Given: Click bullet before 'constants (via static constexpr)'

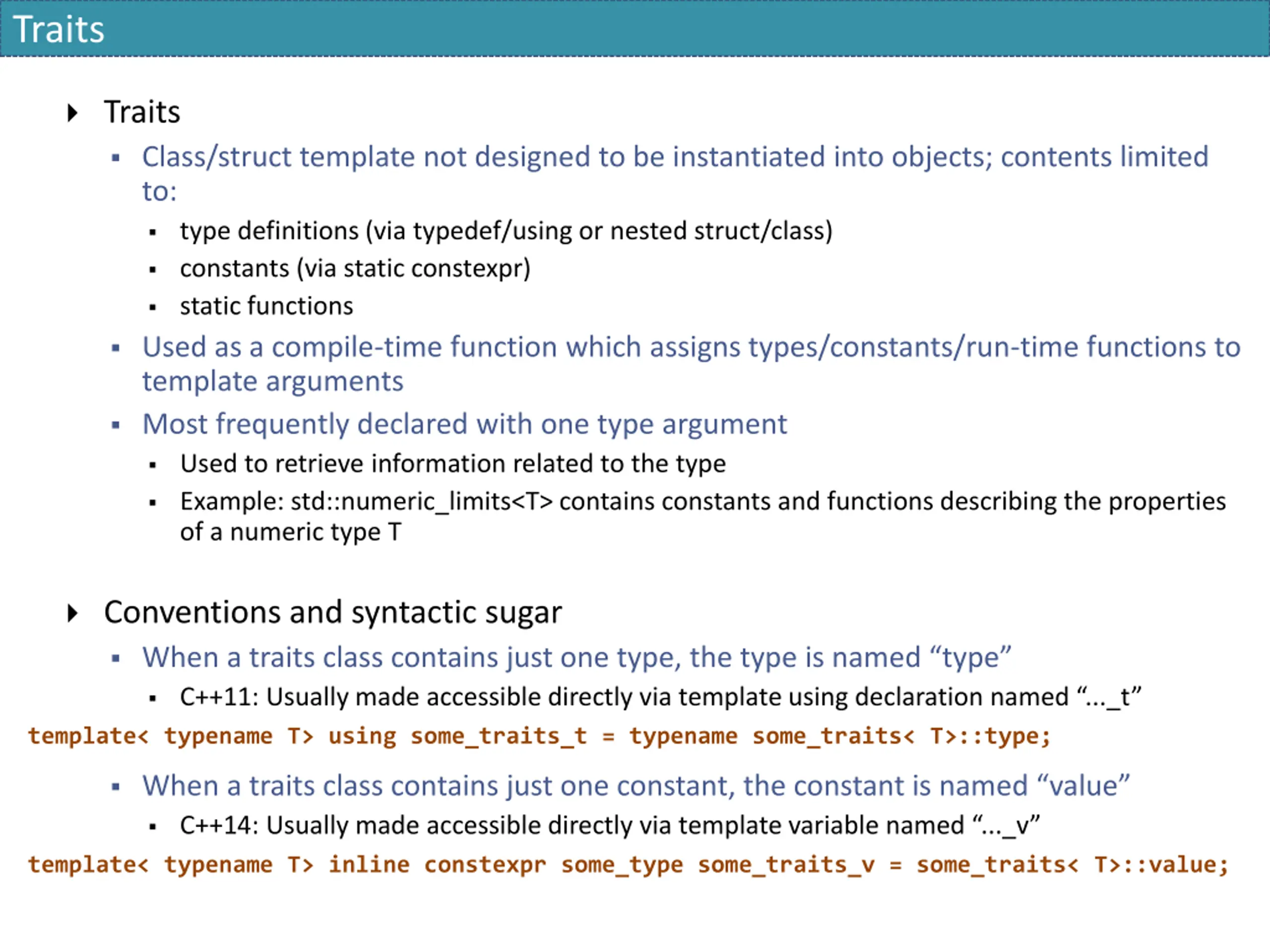Looking at the screenshot, I should coord(153,270).
